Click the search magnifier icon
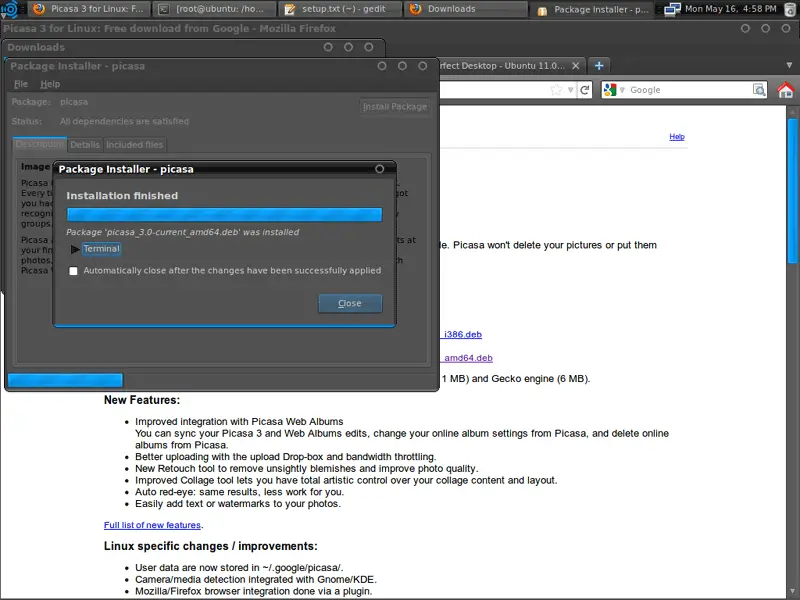The width and height of the screenshot is (800, 600). 759,90
